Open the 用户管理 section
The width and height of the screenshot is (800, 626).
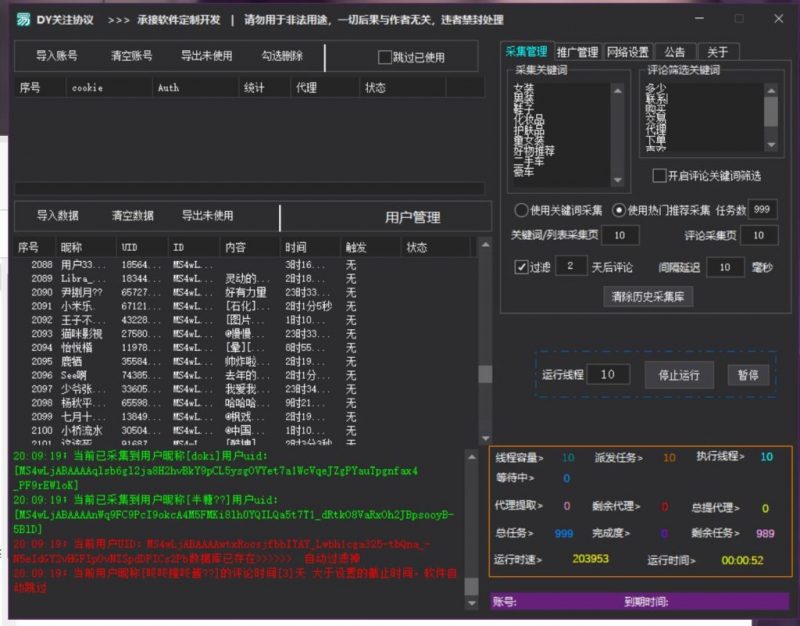[x=411, y=216]
